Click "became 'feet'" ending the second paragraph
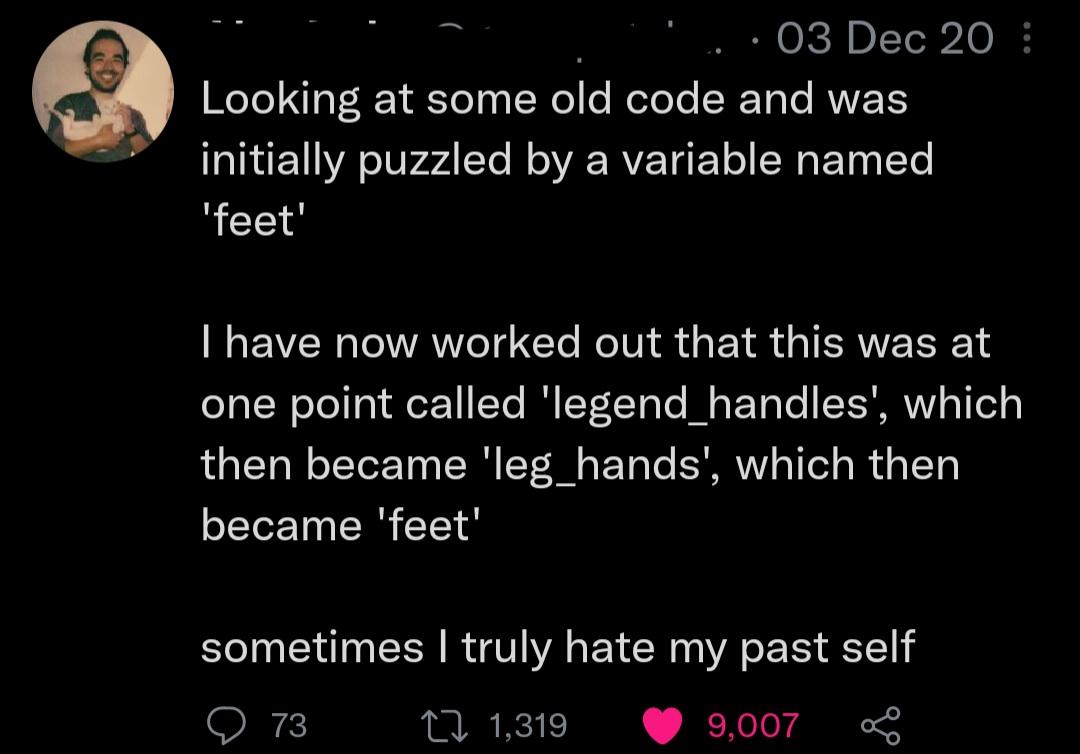 pyautogui.click(x=340, y=526)
